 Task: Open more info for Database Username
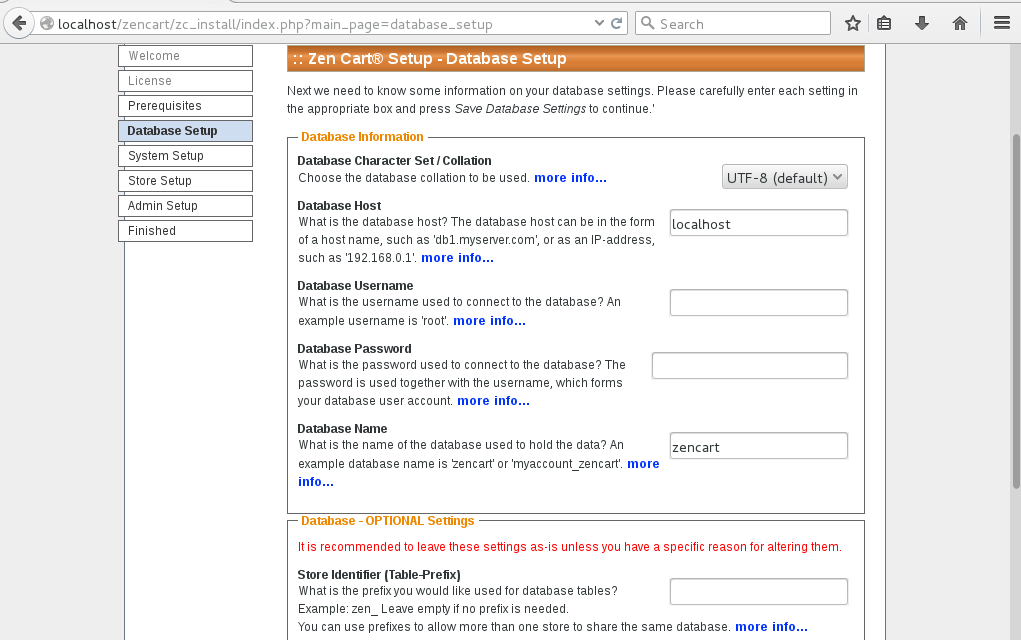tap(489, 321)
